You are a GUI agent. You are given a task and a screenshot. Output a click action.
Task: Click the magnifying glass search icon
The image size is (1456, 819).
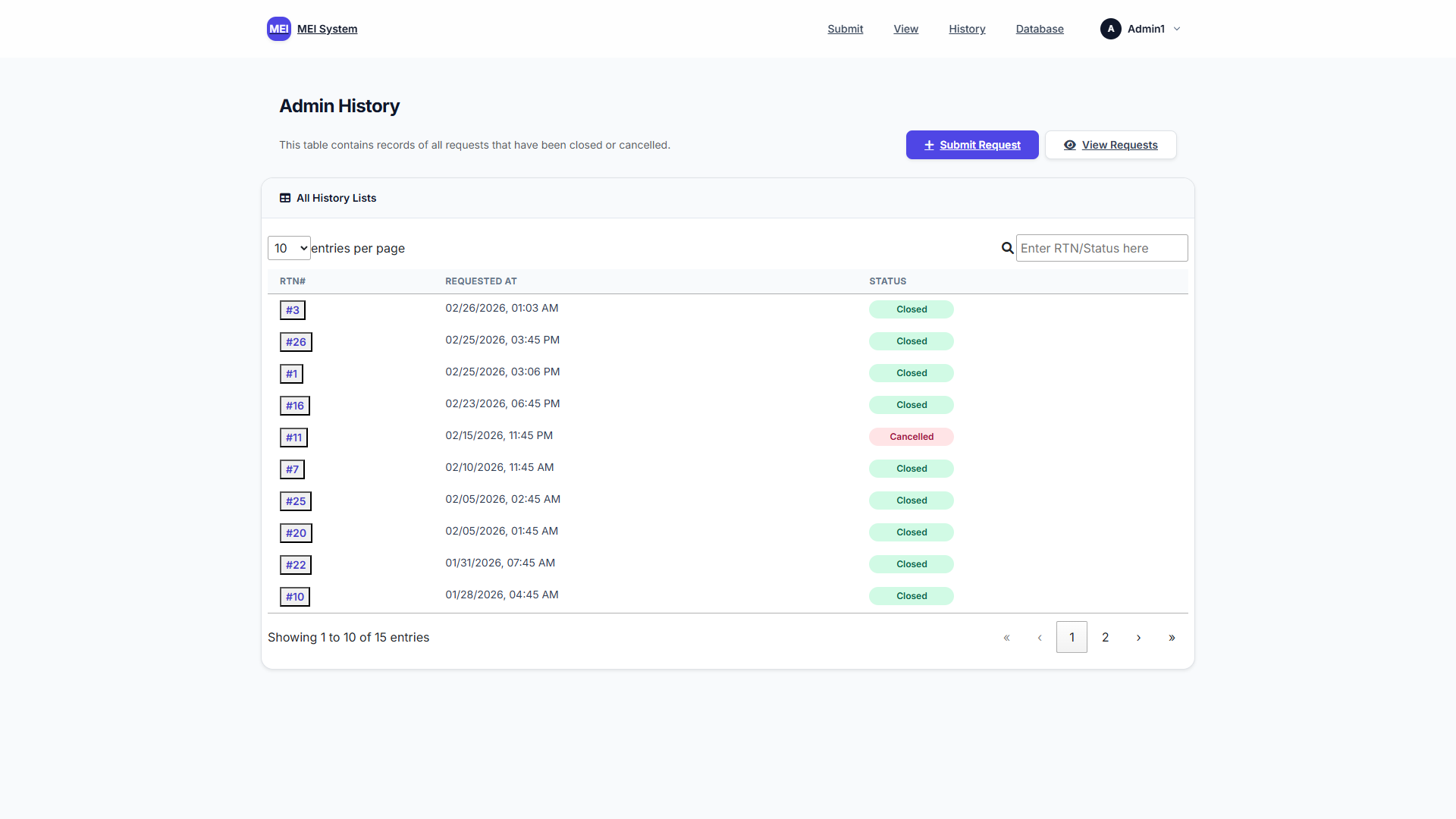(x=1007, y=248)
